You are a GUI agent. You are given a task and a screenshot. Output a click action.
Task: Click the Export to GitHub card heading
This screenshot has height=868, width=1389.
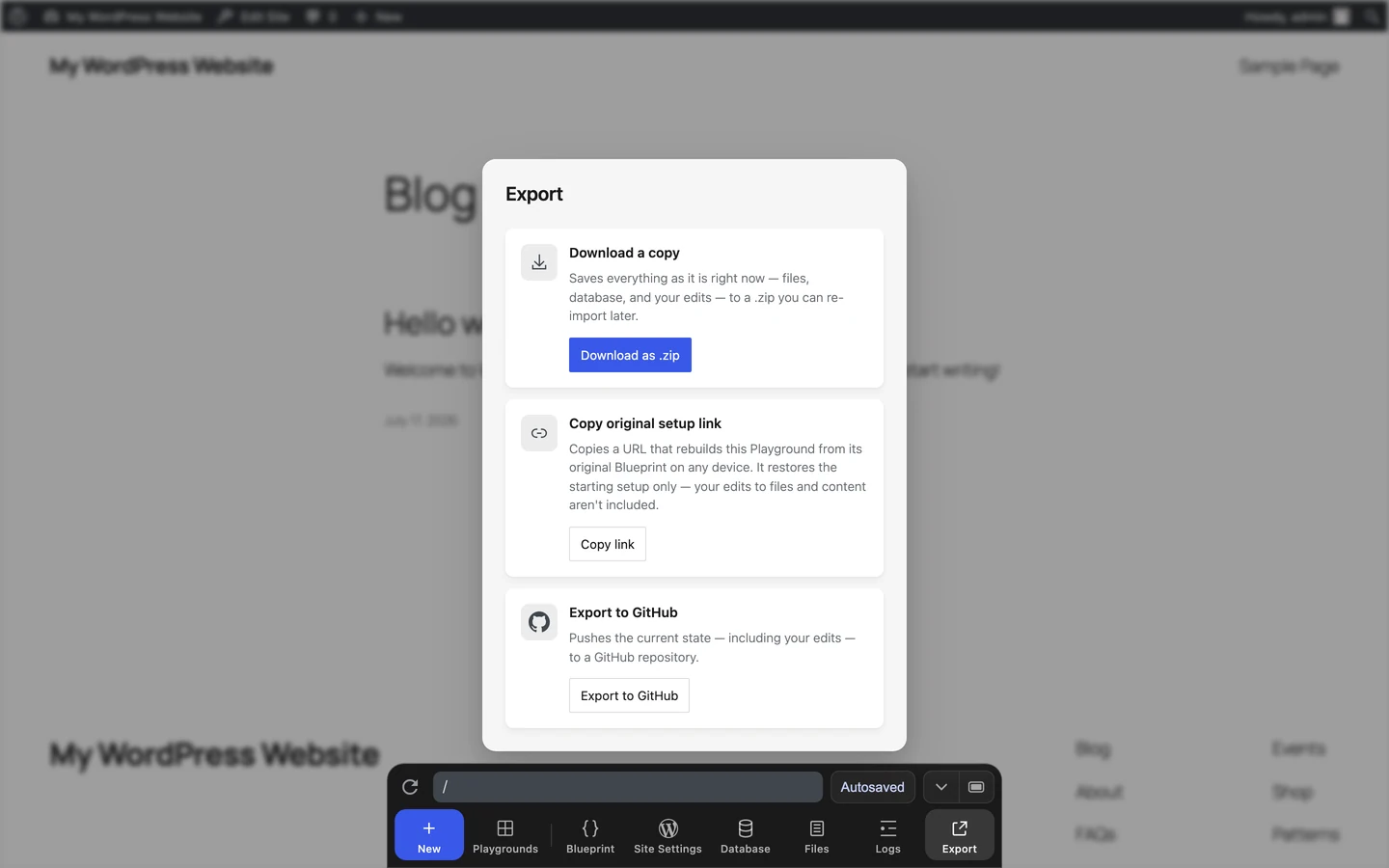coord(623,612)
